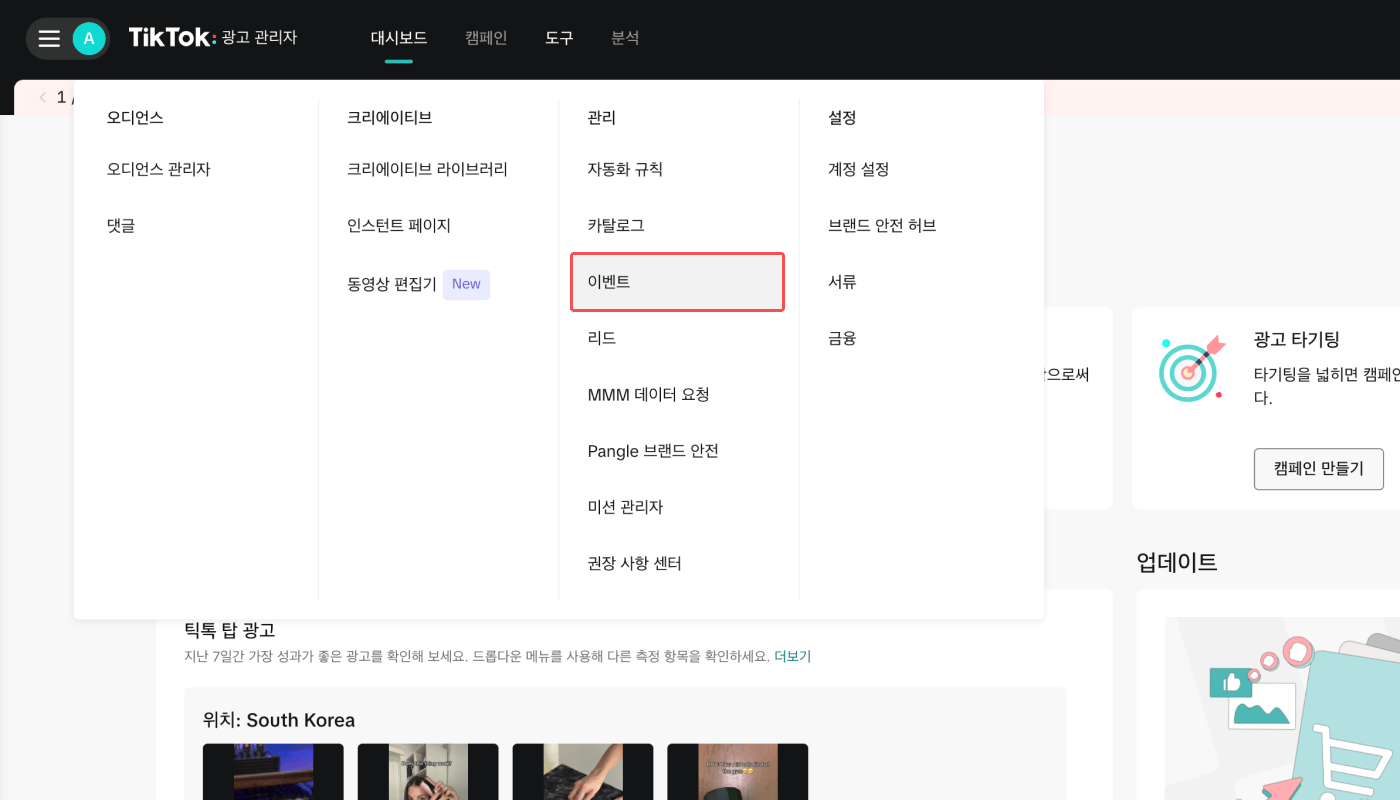Viewport: 1400px width, 800px height.
Task: Click the 오디언스 column heading
Action: coord(135,118)
